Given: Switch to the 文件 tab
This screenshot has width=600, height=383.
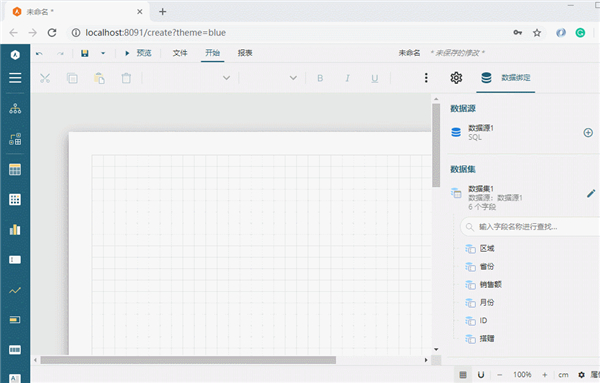Looking at the screenshot, I should (x=180, y=53).
